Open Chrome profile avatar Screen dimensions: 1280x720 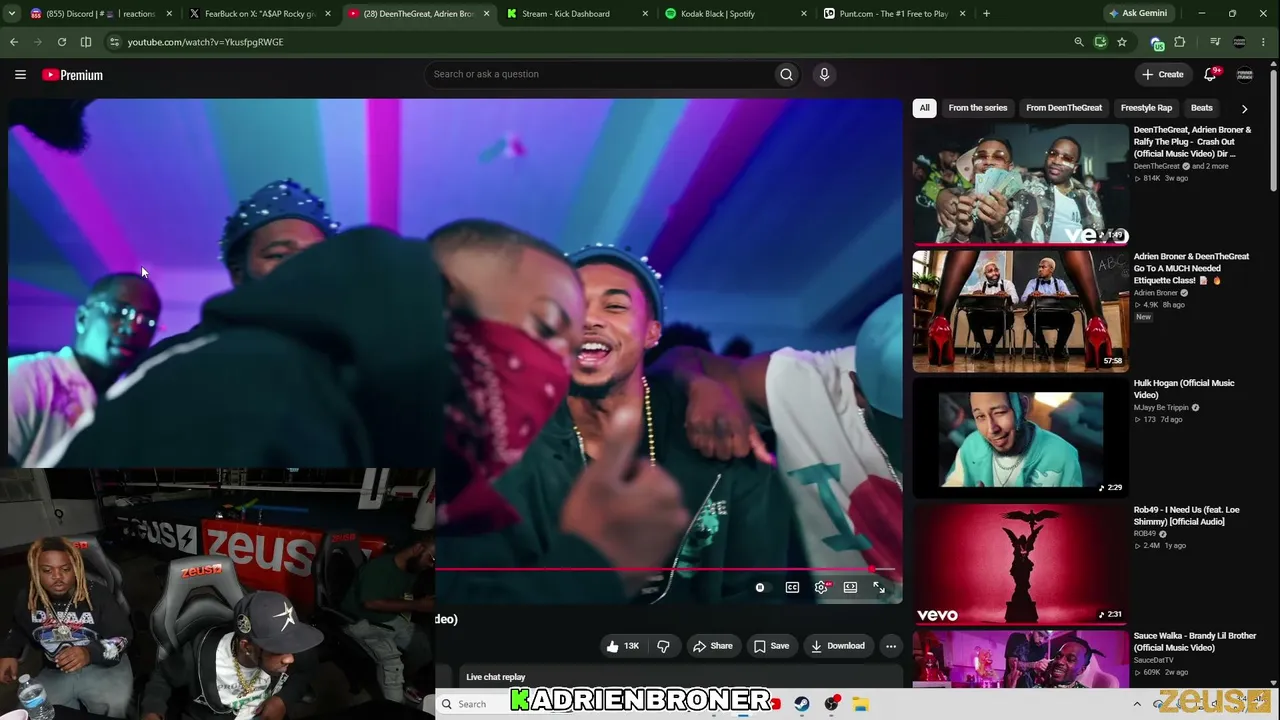tap(1240, 42)
